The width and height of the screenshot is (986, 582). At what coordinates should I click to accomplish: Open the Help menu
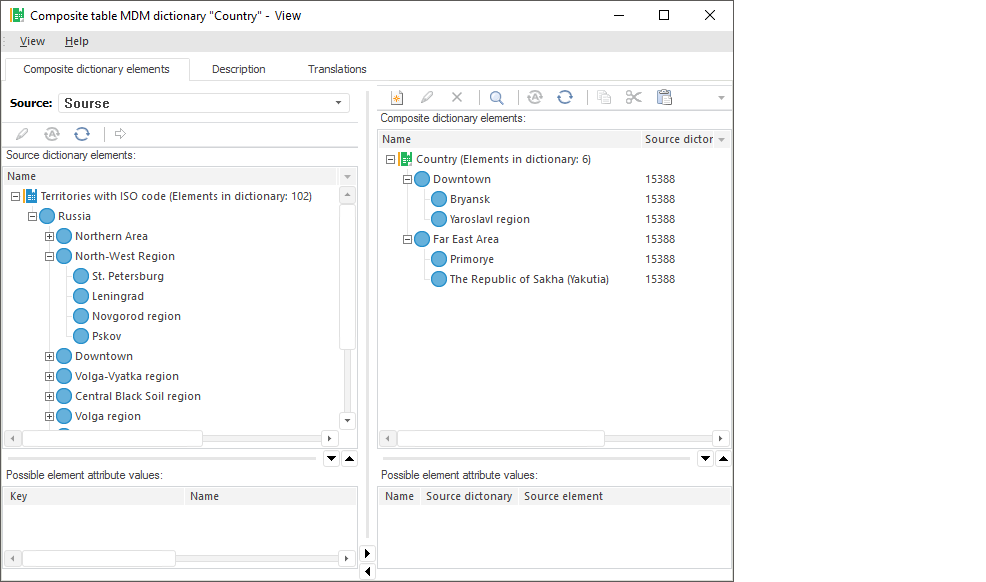click(77, 41)
